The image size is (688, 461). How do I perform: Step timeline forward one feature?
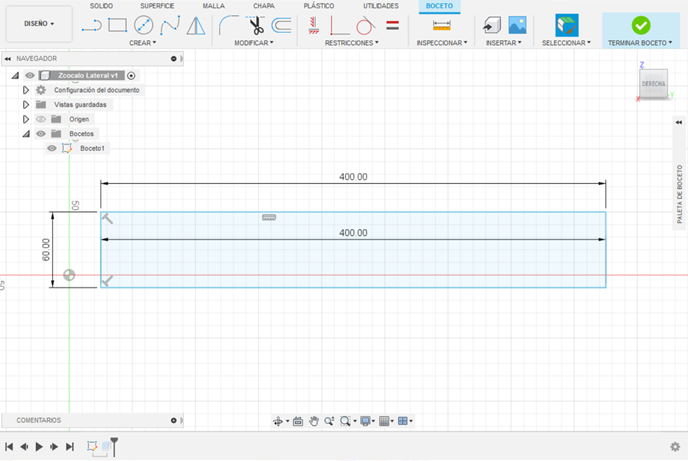click(54, 447)
